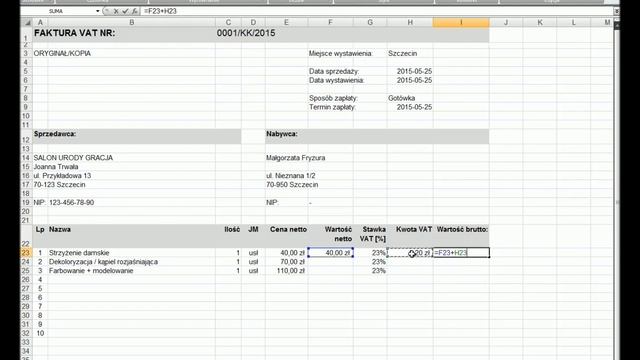Screen dimensions: 640x360
Task: Select the highlighted column I header
Action: [461, 22]
